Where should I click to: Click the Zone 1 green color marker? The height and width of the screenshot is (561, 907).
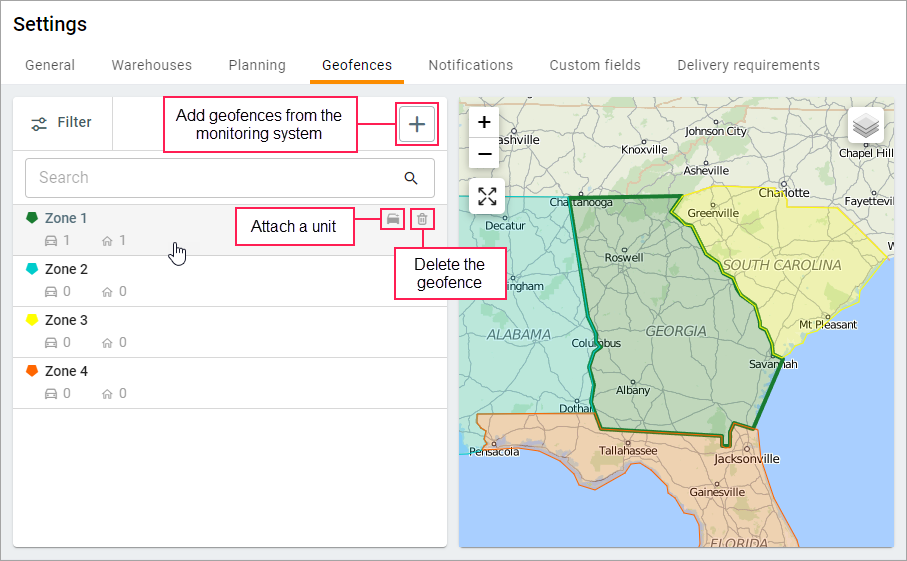coord(32,217)
